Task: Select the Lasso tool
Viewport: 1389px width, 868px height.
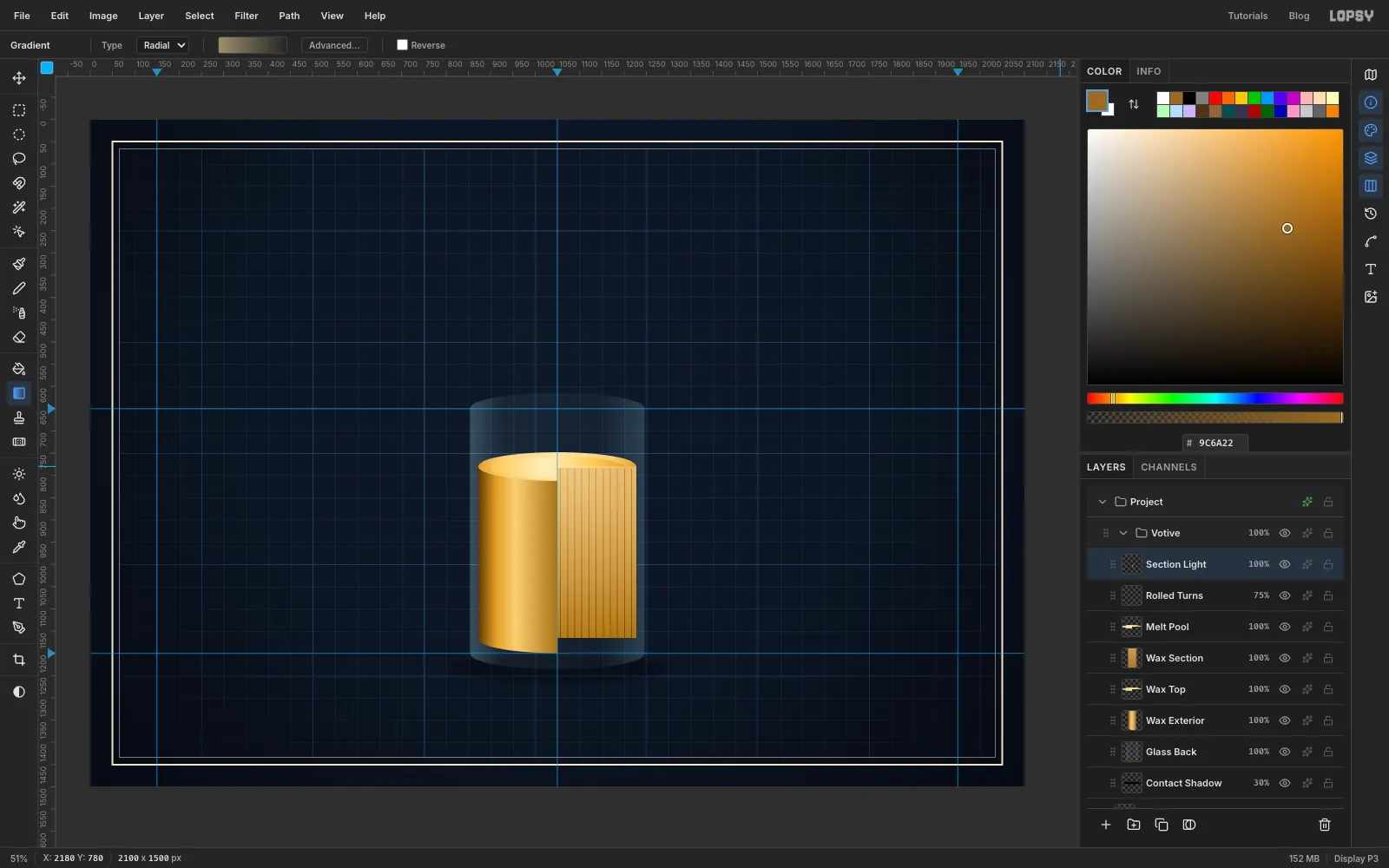Action: point(19,159)
